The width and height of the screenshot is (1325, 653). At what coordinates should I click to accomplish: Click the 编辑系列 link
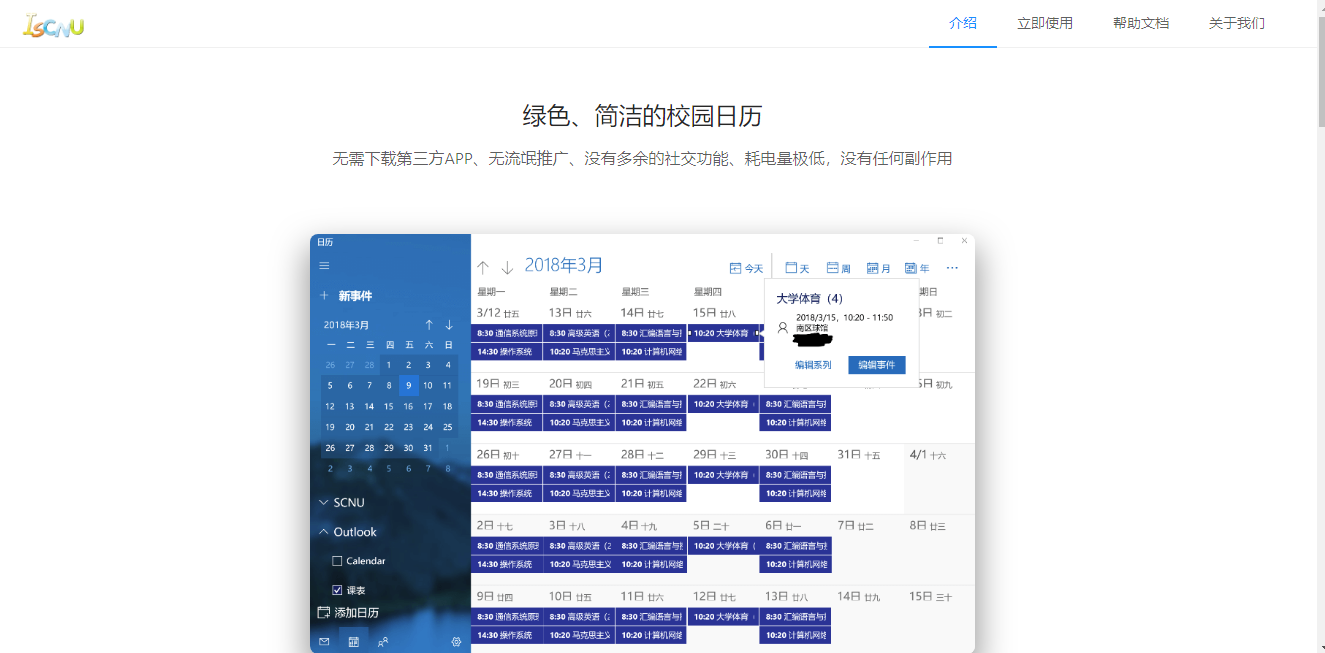click(813, 365)
